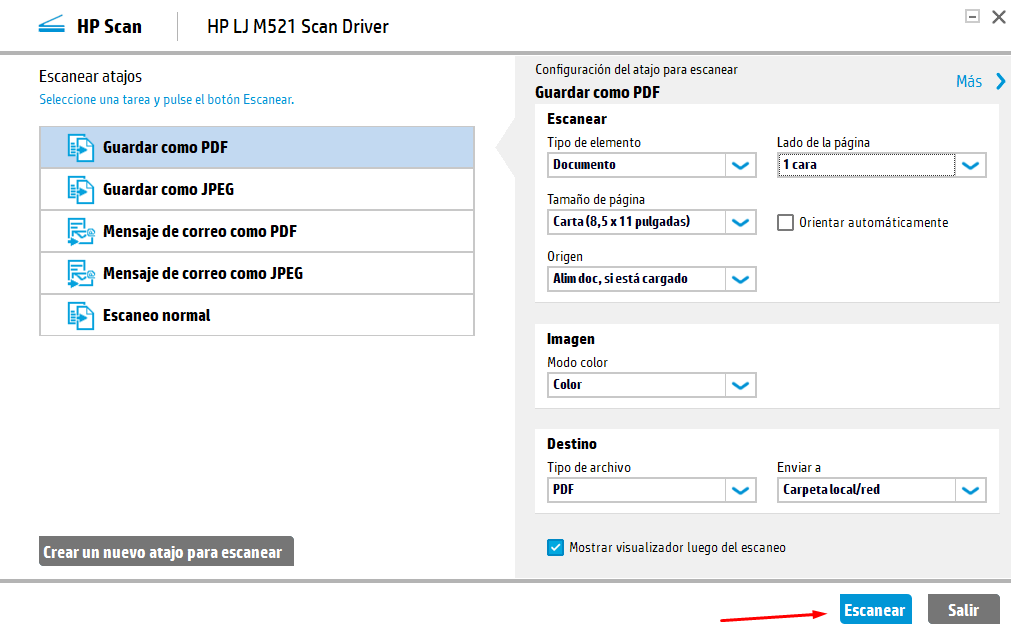The height and width of the screenshot is (631, 1011).
Task: Open Tamaño de página dropdown arrow
Action: 740,222
